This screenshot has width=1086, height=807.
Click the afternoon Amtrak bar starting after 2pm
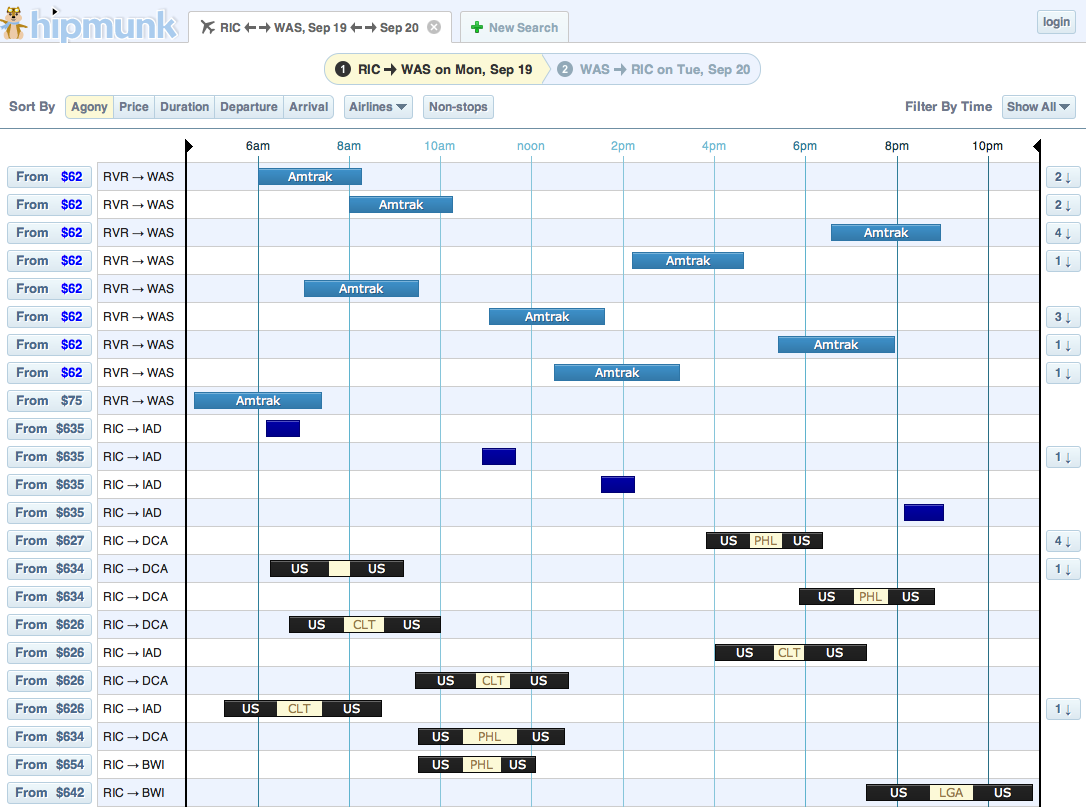(x=688, y=260)
